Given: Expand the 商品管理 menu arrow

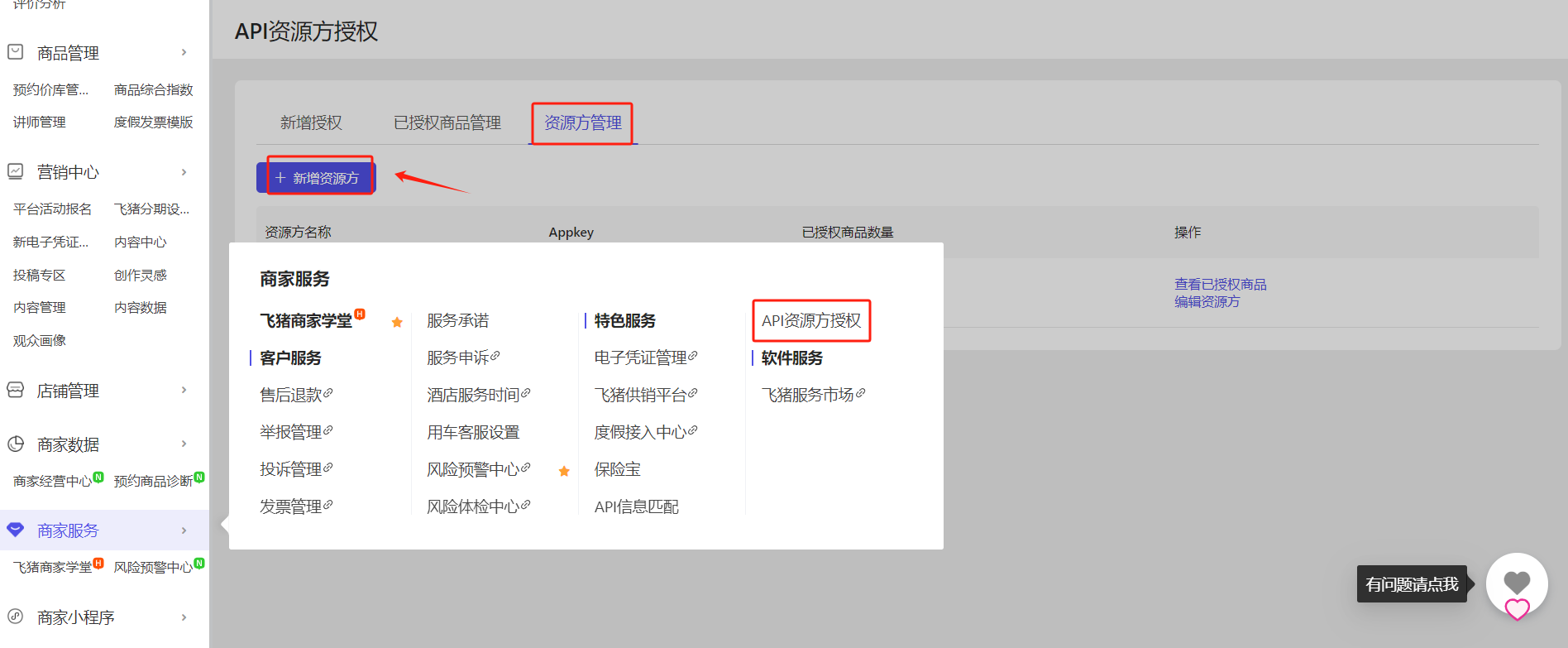Looking at the screenshot, I should click(184, 52).
